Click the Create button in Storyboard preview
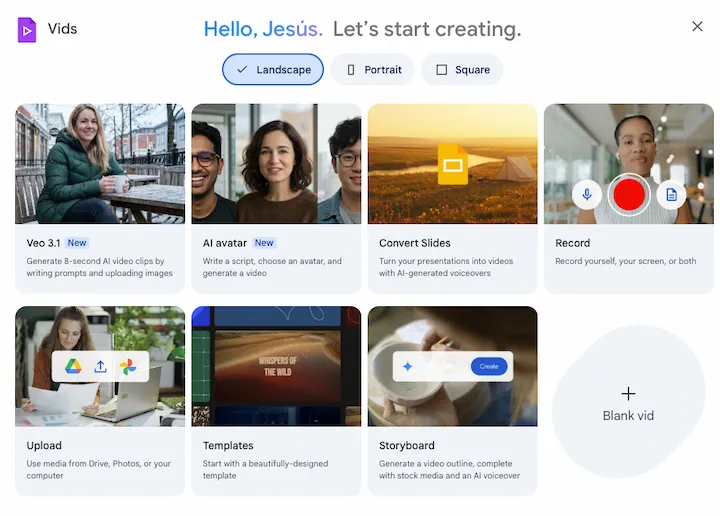720x516 pixels. (x=489, y=366)
